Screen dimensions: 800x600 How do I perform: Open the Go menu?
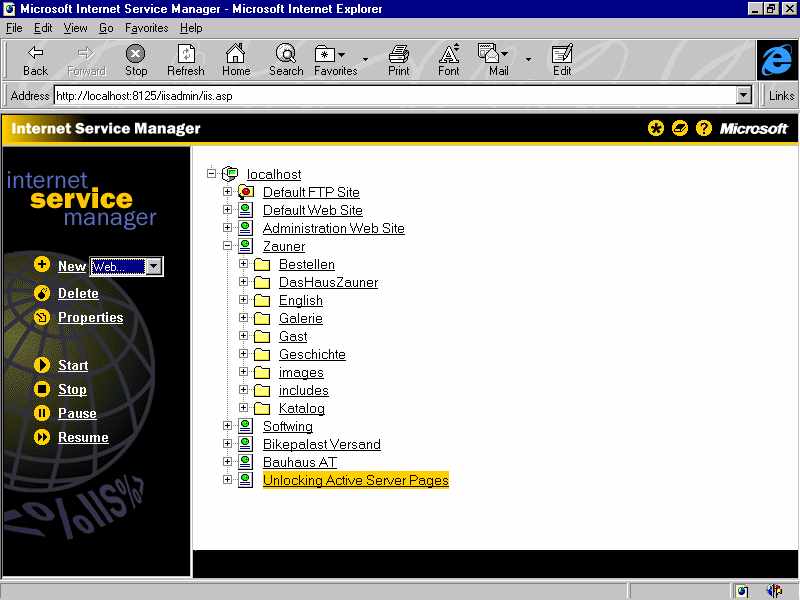coord(106,28)
